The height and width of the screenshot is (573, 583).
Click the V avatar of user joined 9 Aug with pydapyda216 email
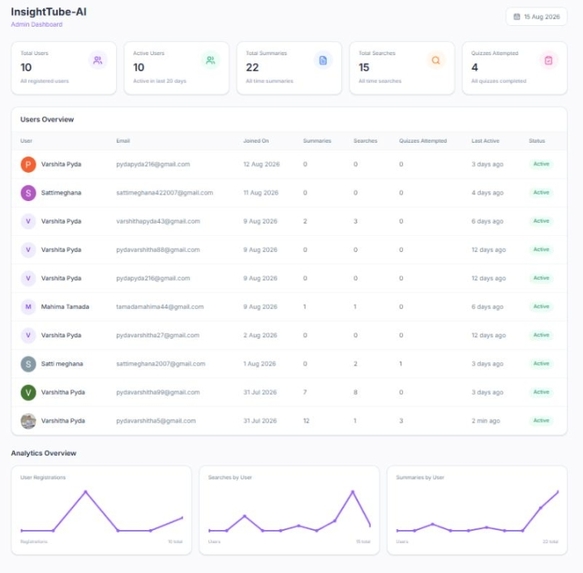point(28,279)
